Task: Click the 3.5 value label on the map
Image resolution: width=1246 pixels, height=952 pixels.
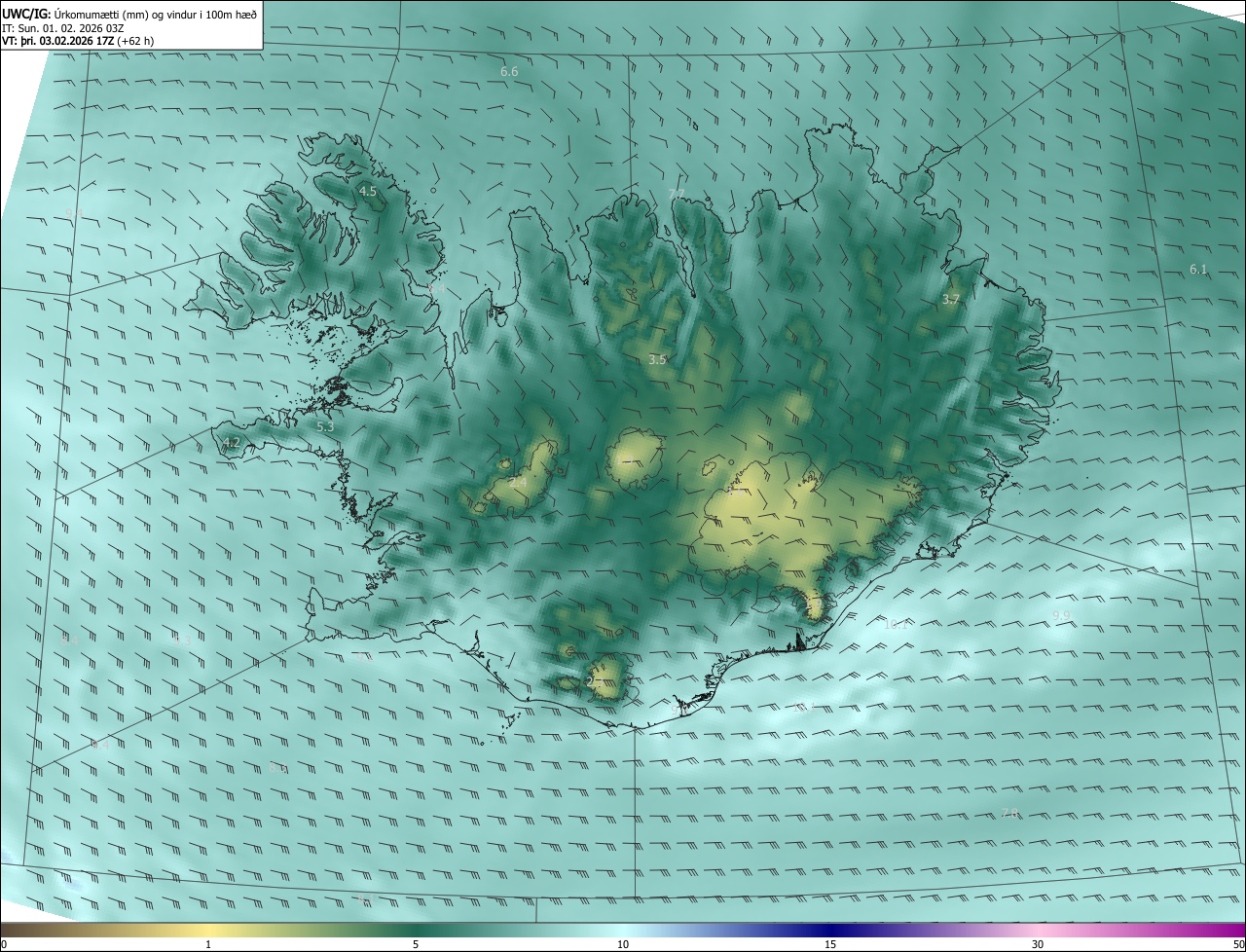Action: click(x=657, y=360)
